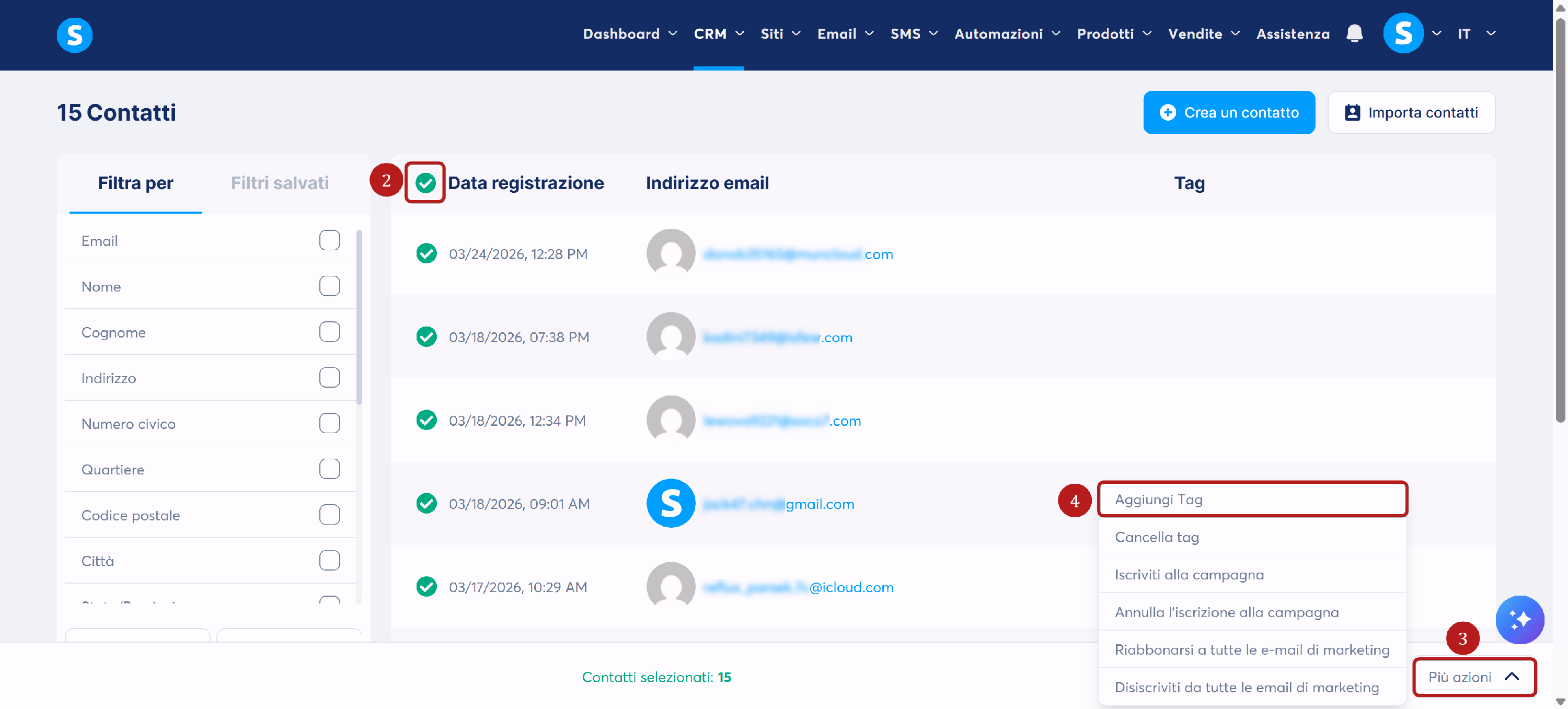
Task: Check the Cognome filter checkbox
Action: (329, 332)
